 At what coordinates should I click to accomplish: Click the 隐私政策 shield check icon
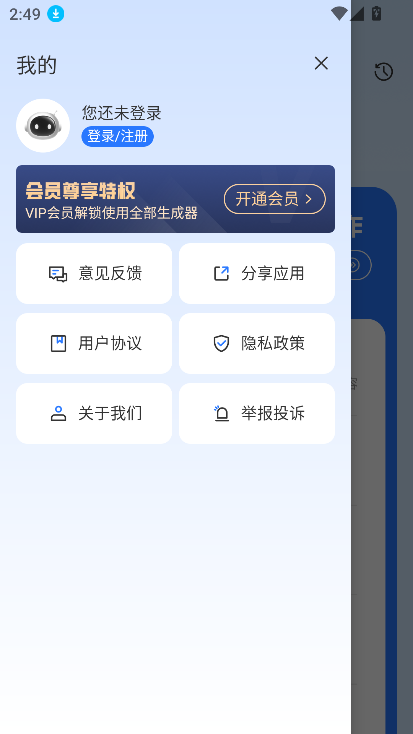(221, 344)
